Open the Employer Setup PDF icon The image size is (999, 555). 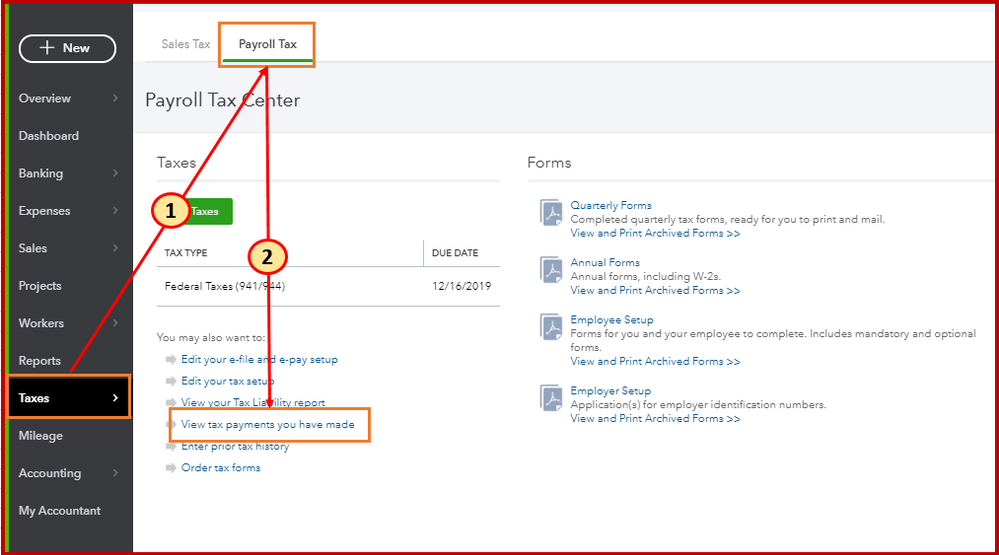coord(551,398)
